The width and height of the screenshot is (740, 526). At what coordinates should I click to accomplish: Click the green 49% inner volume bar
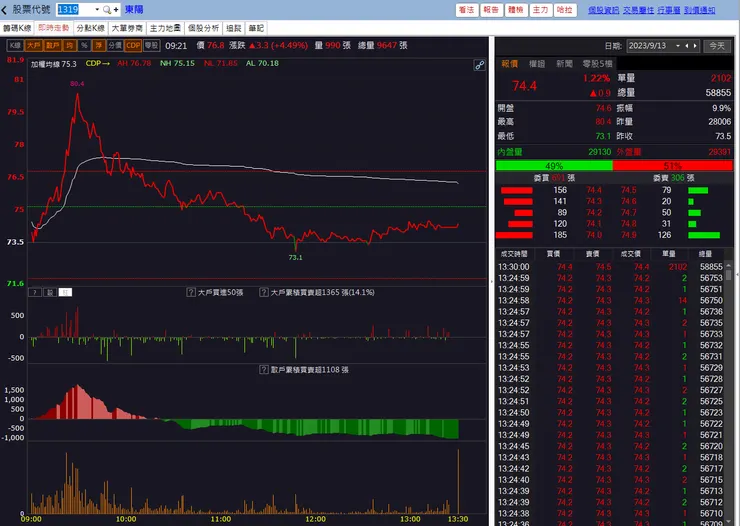554,166
